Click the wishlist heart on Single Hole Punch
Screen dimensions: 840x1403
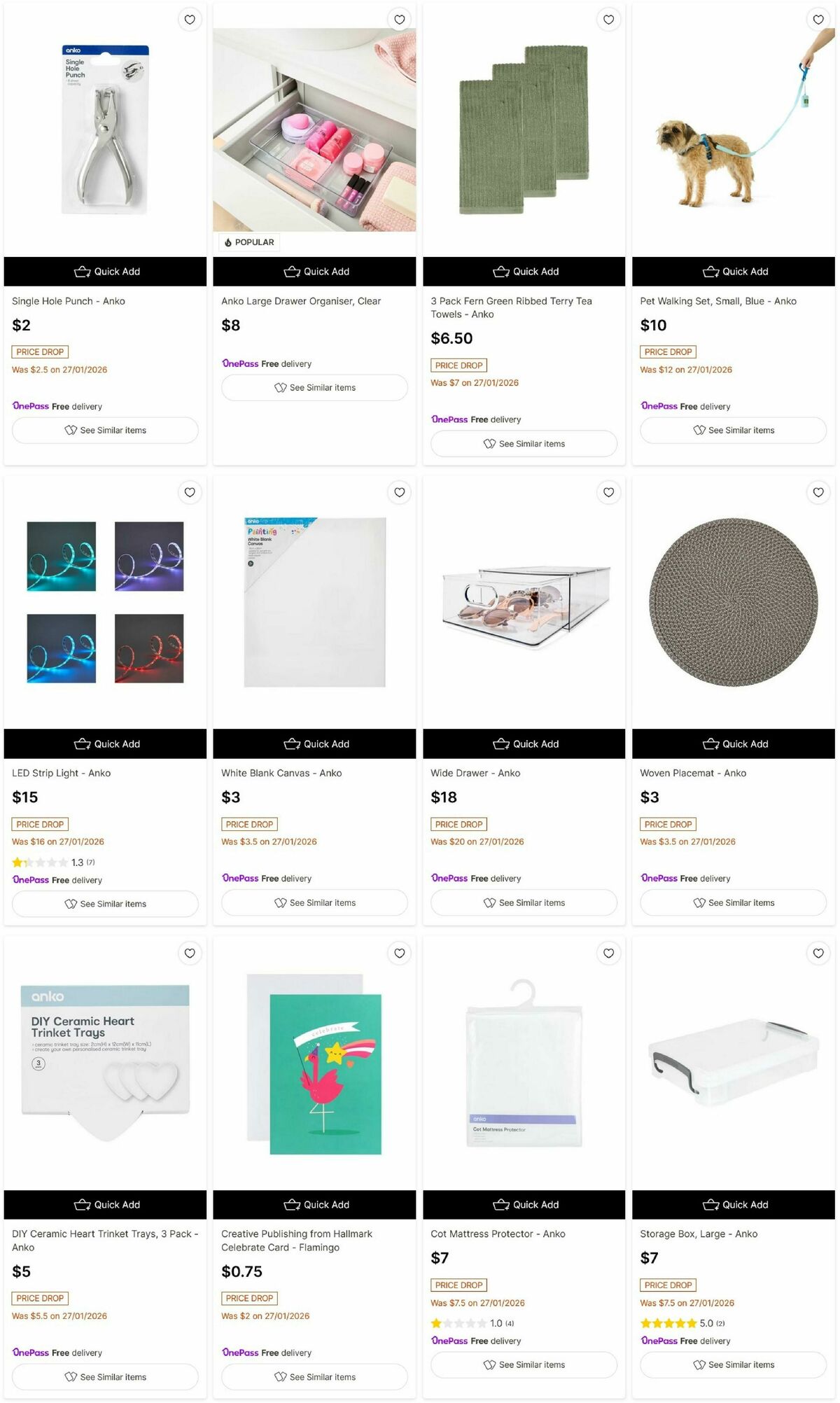[190, 20]
